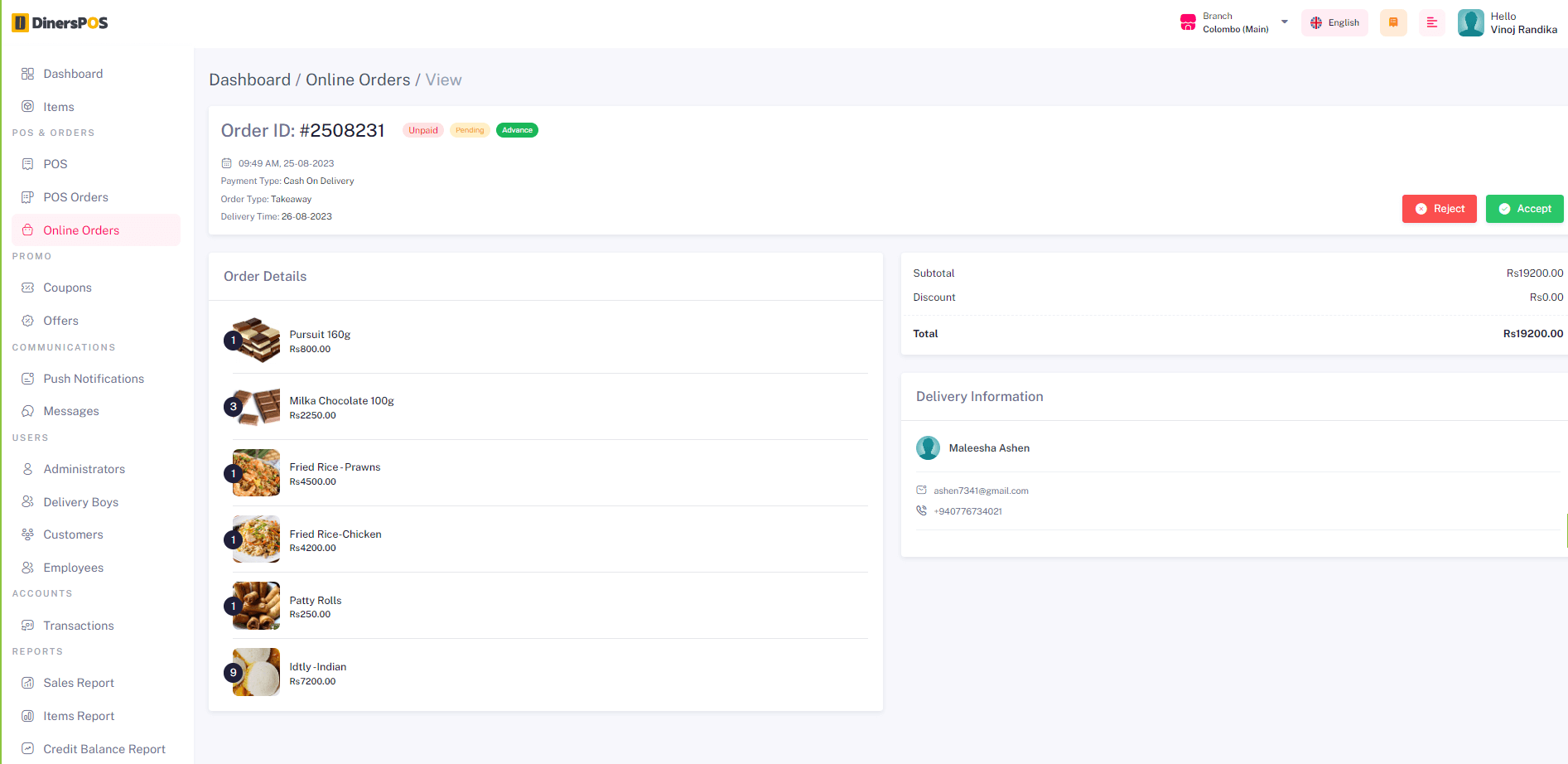This screenshot has height=764, width=1568.
Task: Toggle the Unpaid status badge
Action: click(x=422, y=130)
